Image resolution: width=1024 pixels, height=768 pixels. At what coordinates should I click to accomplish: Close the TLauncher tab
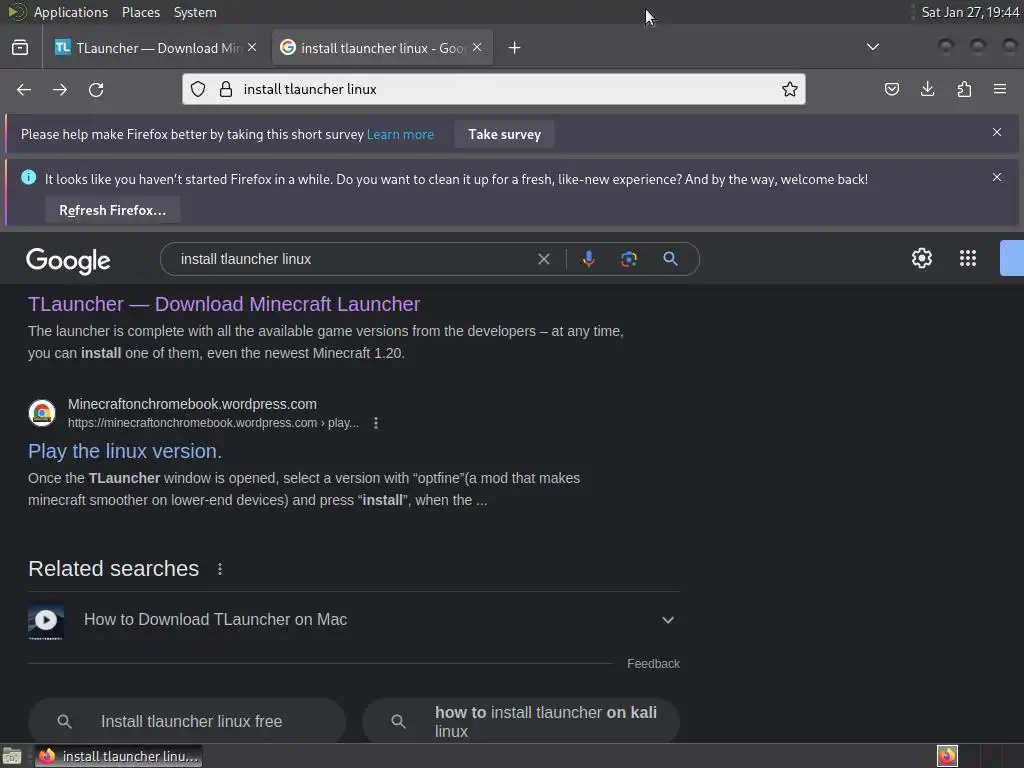tap(252, 47)
